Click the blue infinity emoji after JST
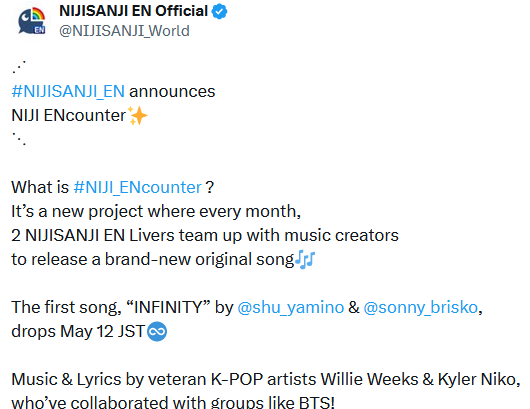Screen dimensions: 530x409 tap(157, 332)
